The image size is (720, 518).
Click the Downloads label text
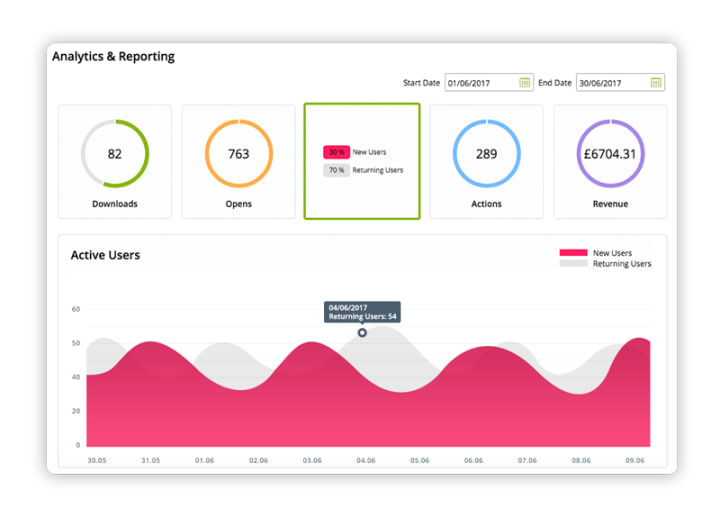tap(115, 204)
